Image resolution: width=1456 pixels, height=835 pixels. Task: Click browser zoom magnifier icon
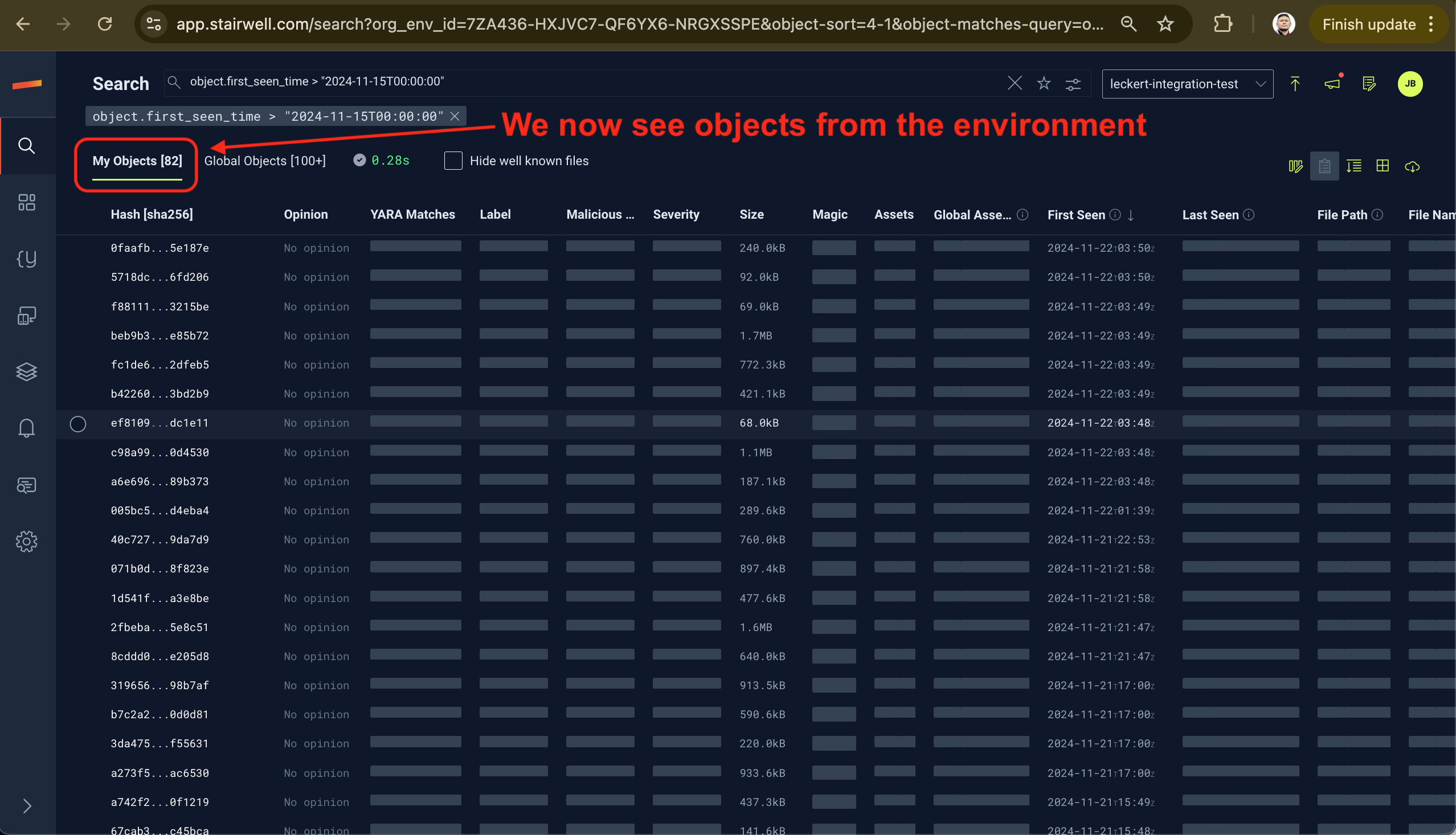[x=1128, y=24]
